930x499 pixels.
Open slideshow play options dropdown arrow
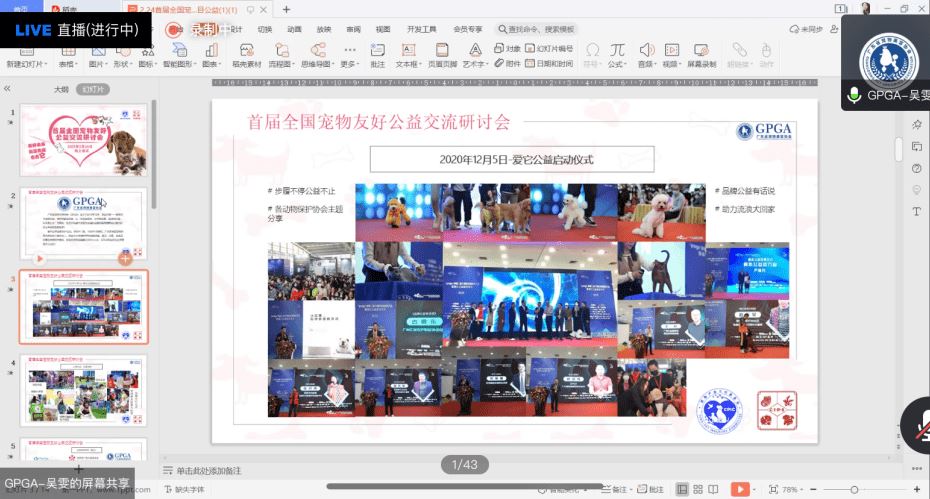coord(754,489)
